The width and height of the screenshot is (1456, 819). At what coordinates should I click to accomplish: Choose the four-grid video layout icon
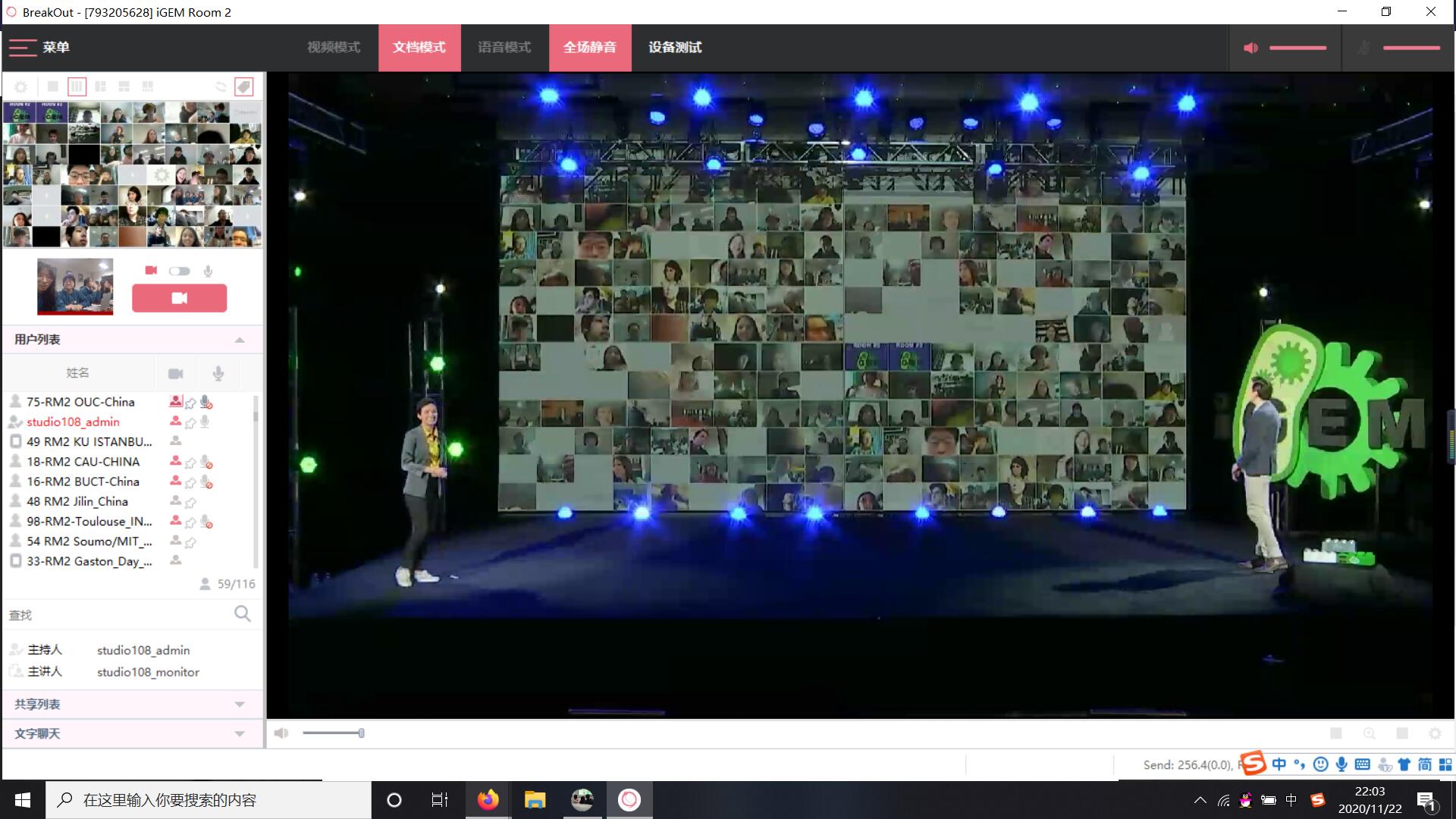pyautogui.click(x=100, y=86)
